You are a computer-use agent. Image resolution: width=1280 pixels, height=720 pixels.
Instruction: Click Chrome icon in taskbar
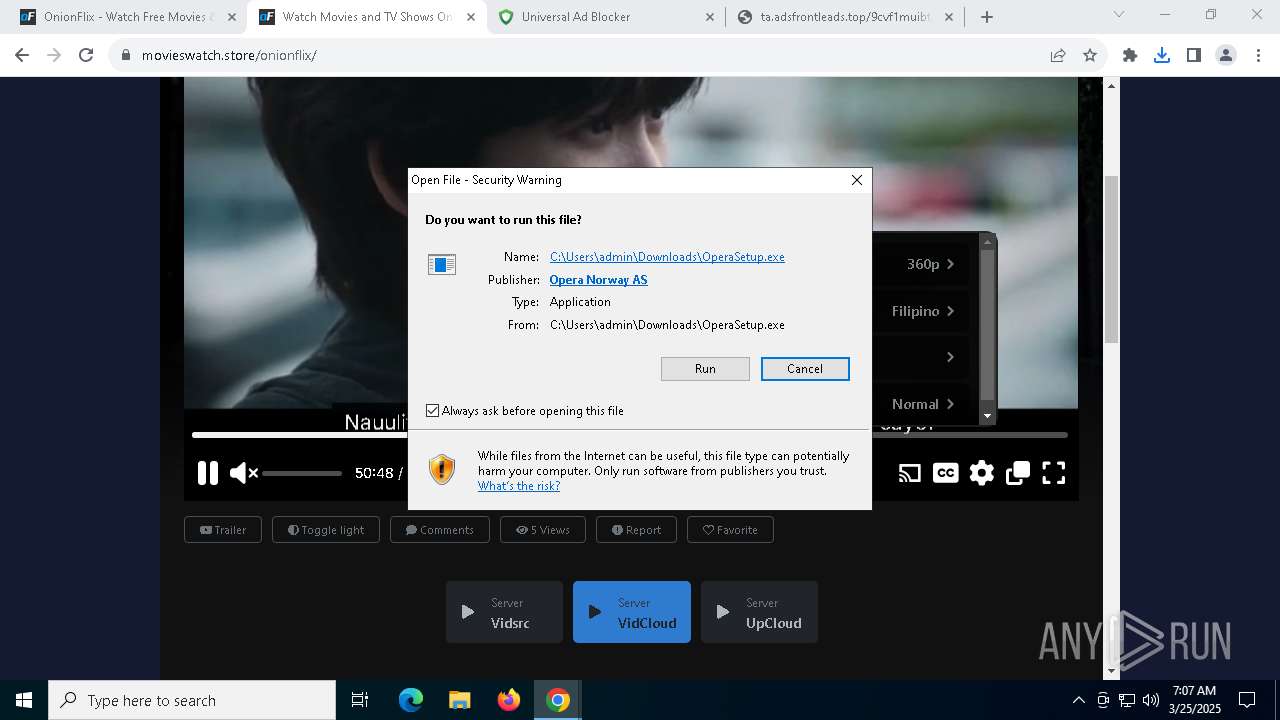pos(558,700)
